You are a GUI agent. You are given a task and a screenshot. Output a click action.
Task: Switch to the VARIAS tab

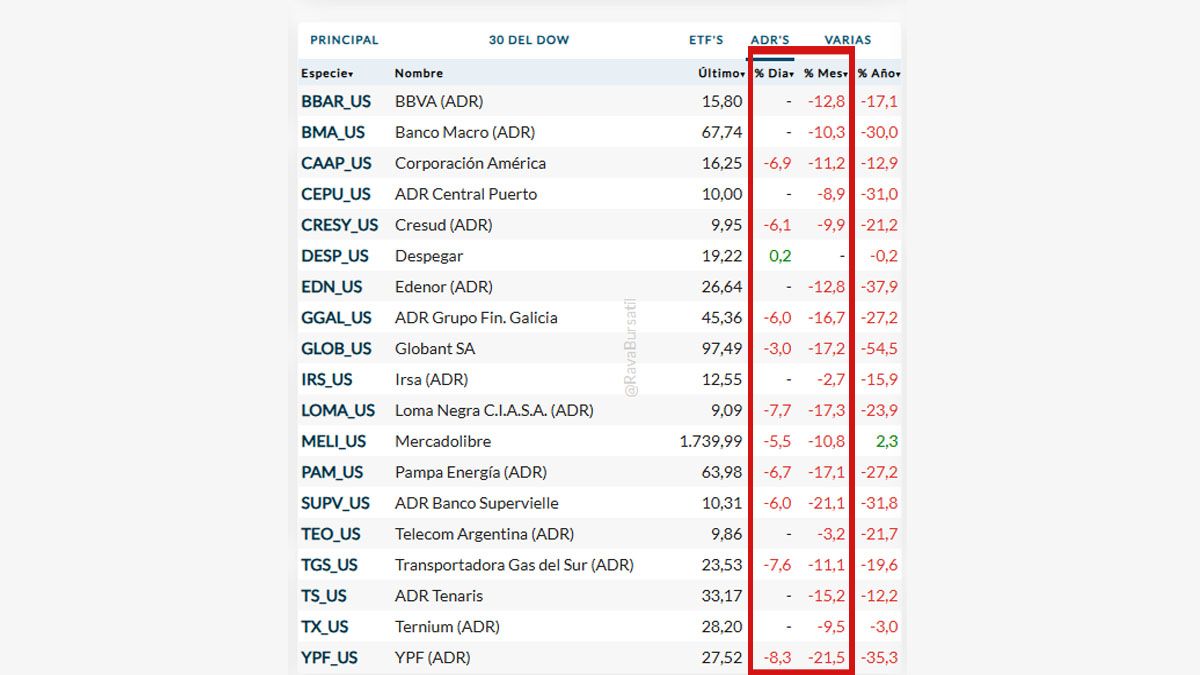(847, 40)
